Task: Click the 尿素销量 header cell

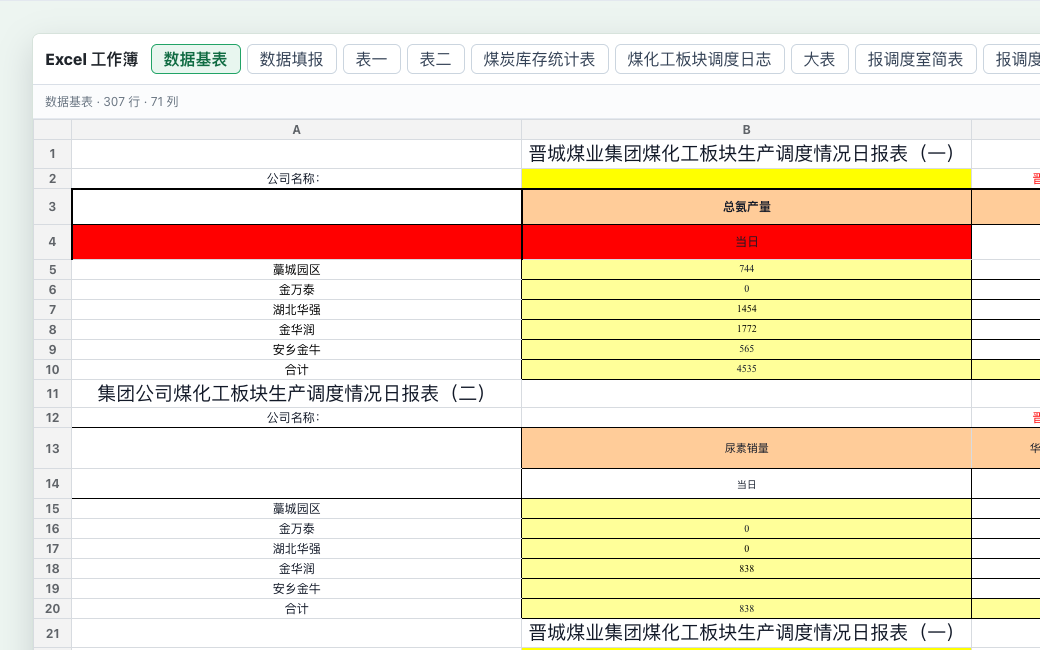Action: pos(746,448)
